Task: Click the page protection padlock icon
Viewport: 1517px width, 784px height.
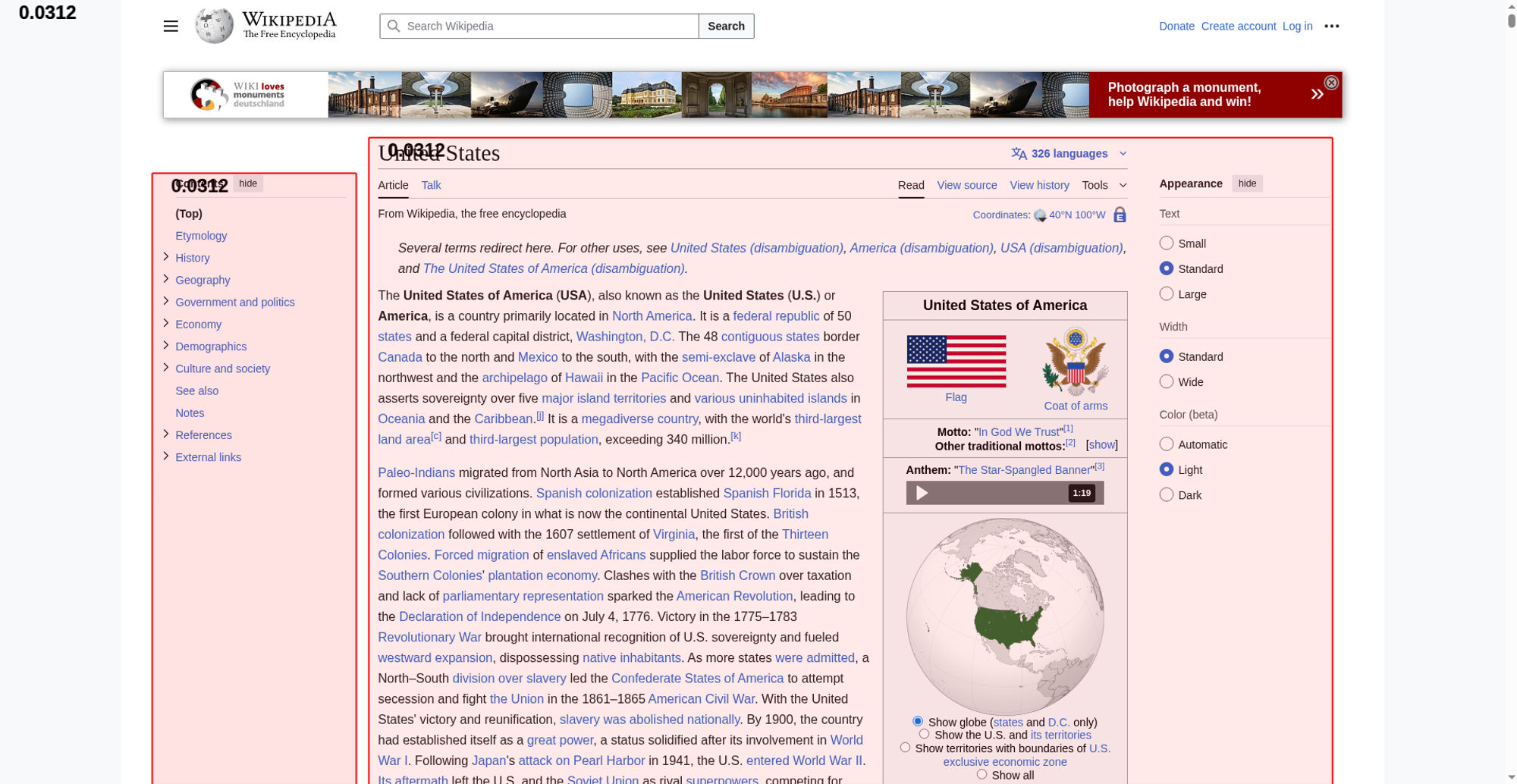Action: pyautogui.click(x=1120, y=215)
